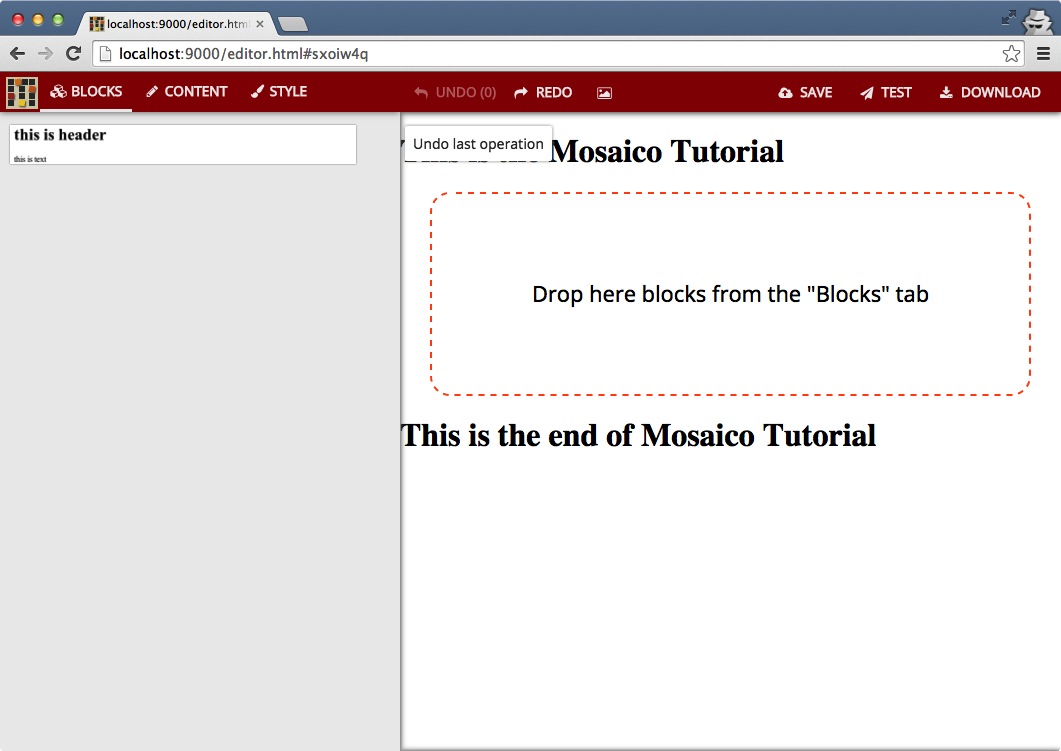Open the Content tab
Viewport: 1061px width, 751px height.
click(x=186, y=92)
